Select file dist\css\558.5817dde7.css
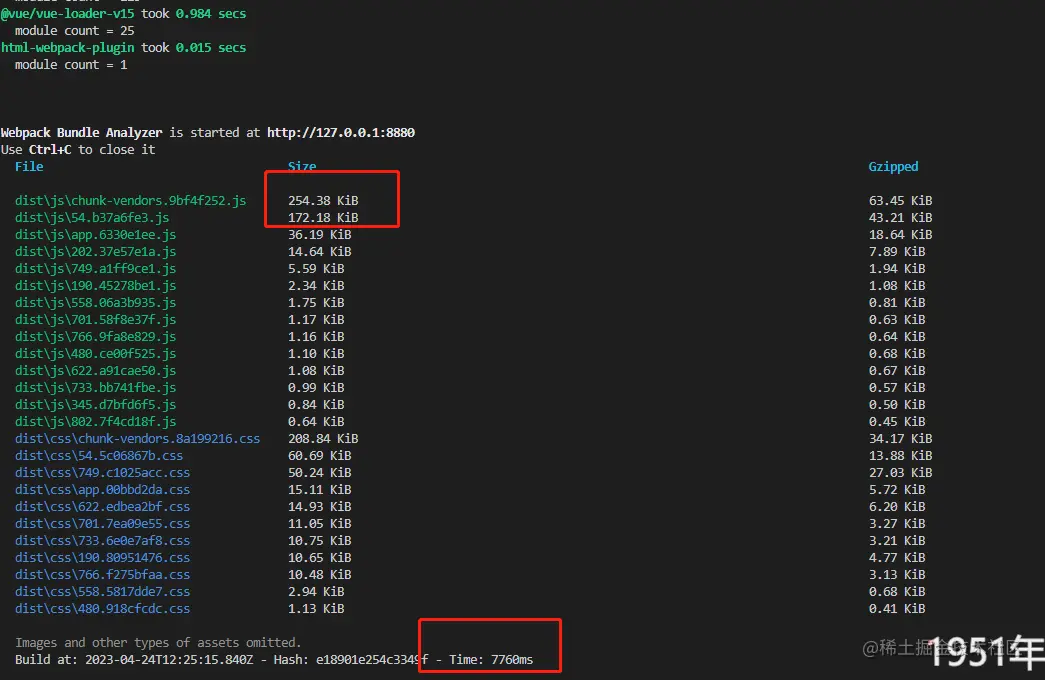1045x680 pixels. click(x=103, y=592)
